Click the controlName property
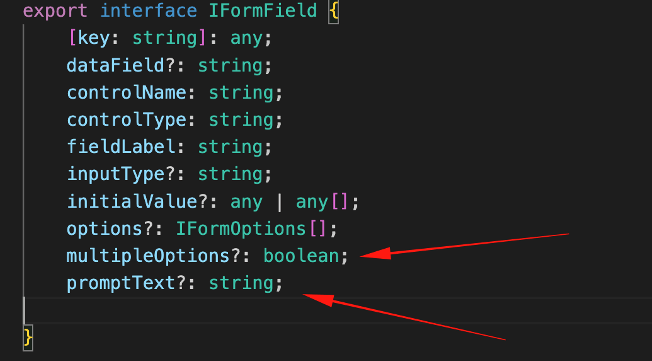The width and height of the screenshot is (652, 361). [x=127, y=92]
